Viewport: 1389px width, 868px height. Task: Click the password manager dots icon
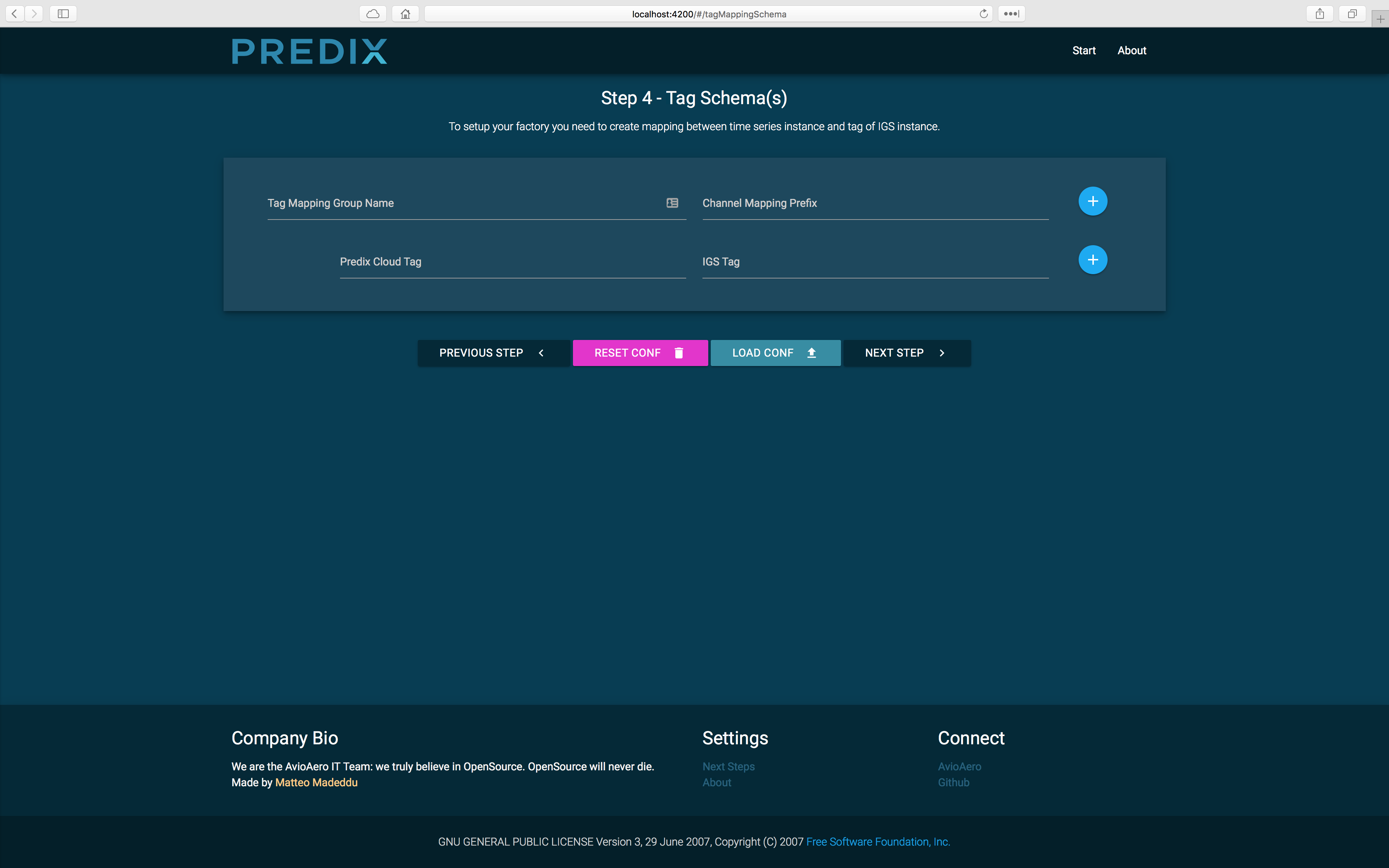click(1011, 14)
